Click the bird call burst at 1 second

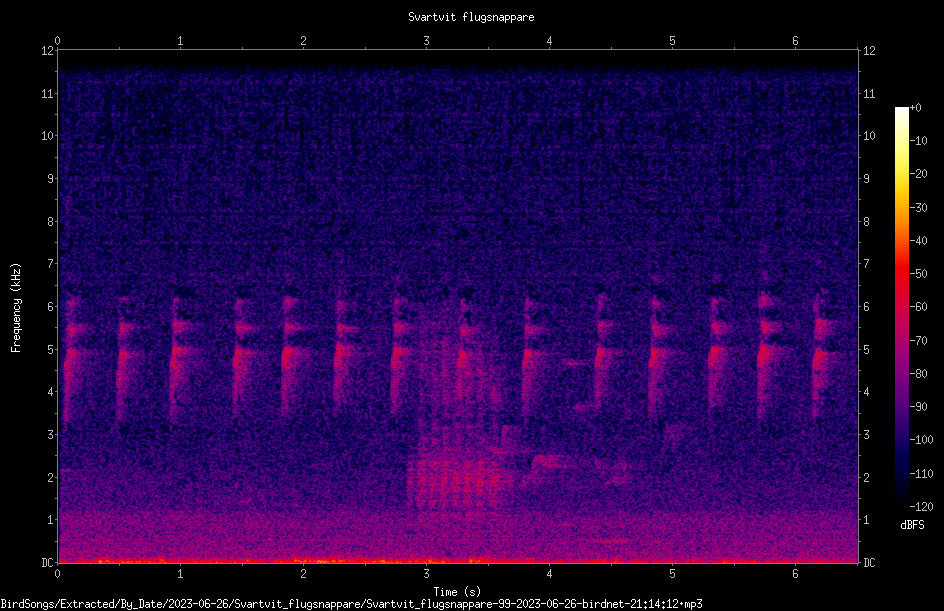[178, 360]
